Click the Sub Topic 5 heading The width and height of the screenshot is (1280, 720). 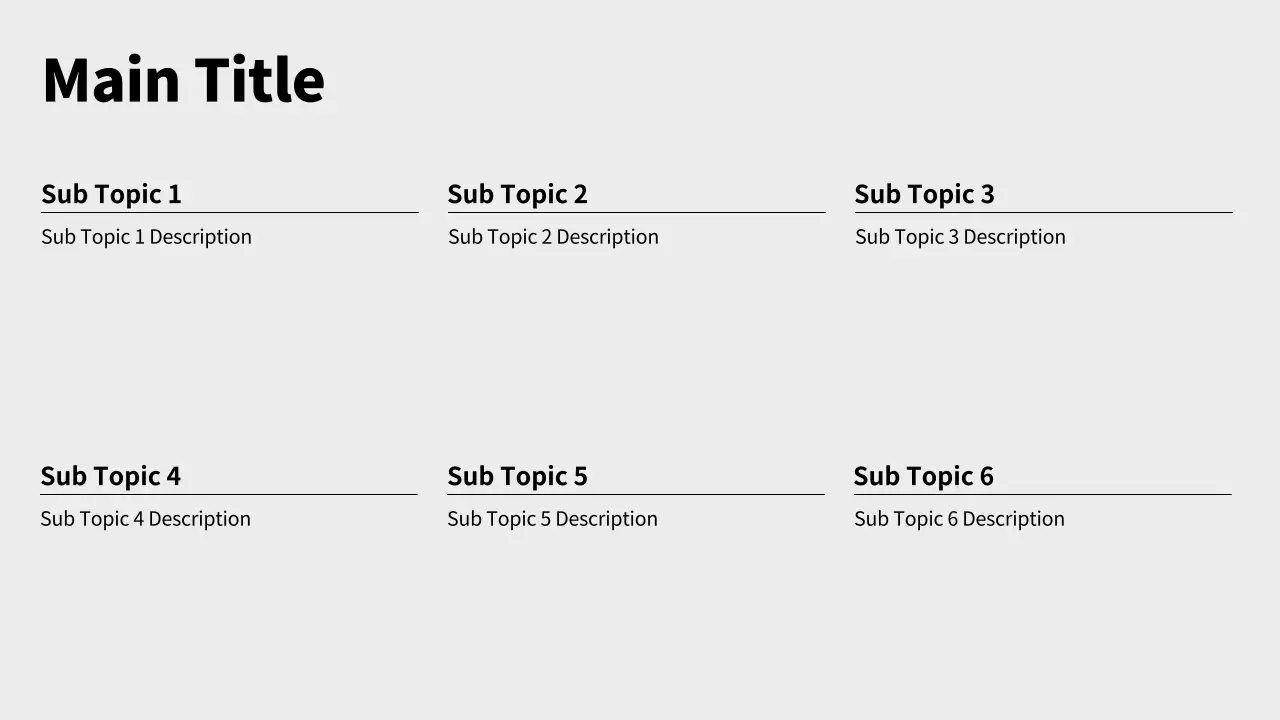tap(517, 476)
